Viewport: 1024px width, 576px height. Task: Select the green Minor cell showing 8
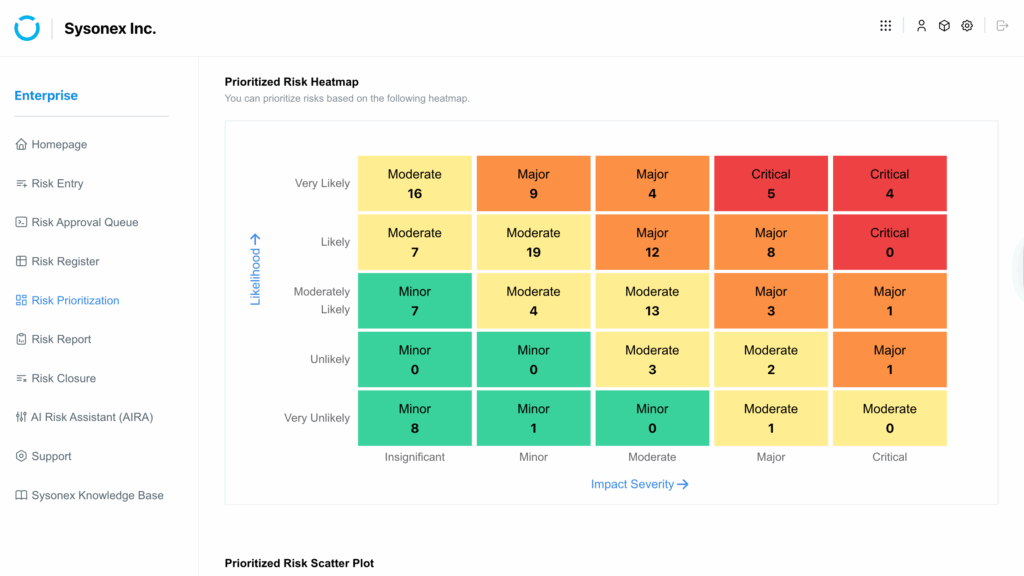414,418
